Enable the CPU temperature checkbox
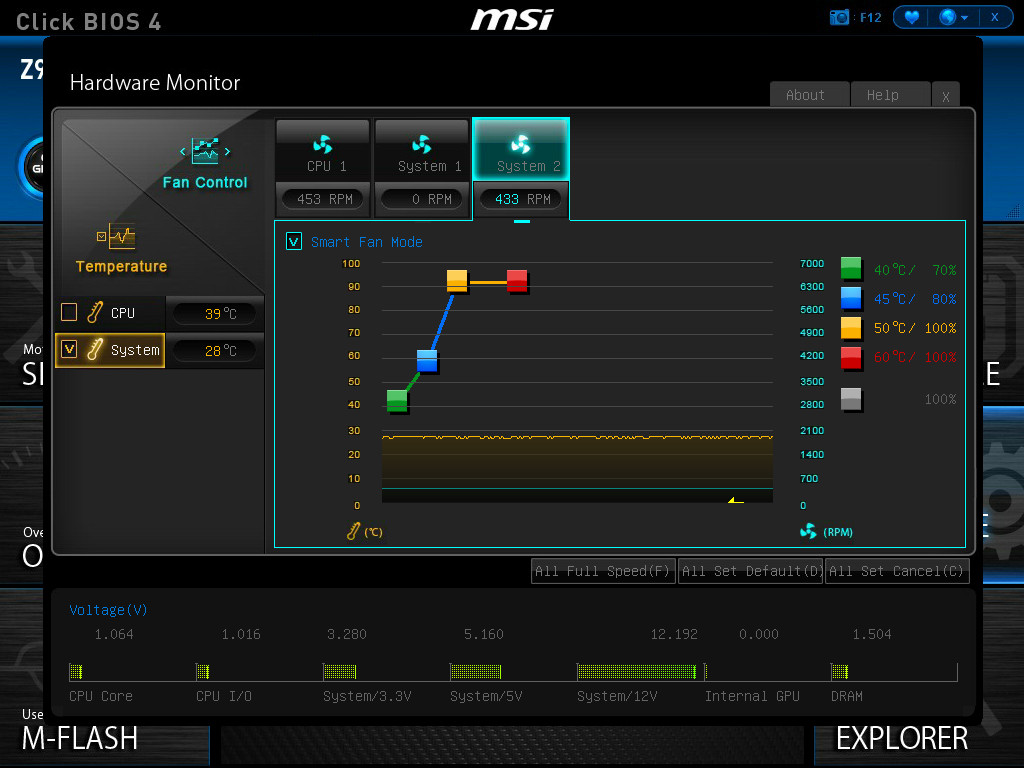This screenshot has height=768, width=1024. [69, 312]
